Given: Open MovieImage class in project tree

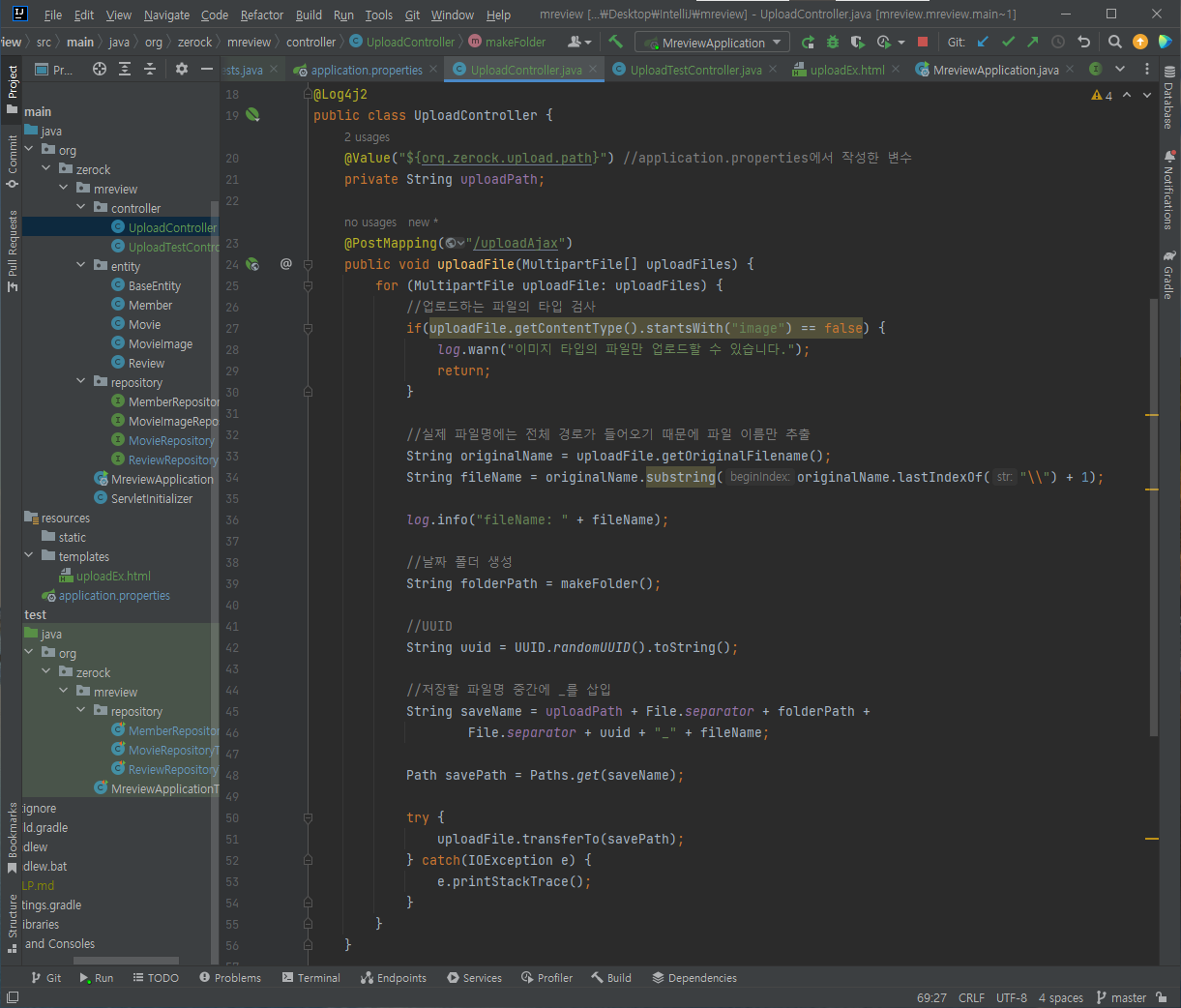Looking at the screenshot, I should [x=160, y=343].
